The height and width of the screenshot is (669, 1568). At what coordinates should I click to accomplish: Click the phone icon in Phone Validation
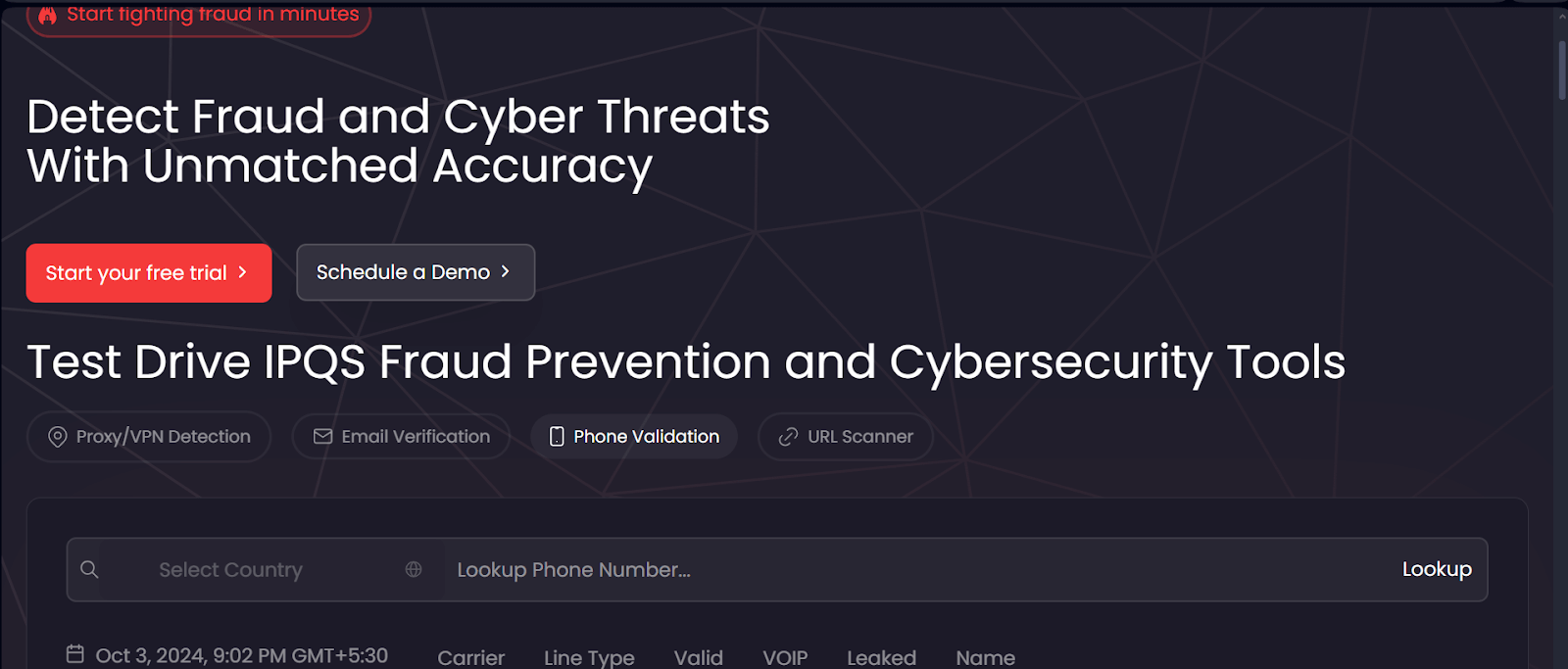coord(557,437)
